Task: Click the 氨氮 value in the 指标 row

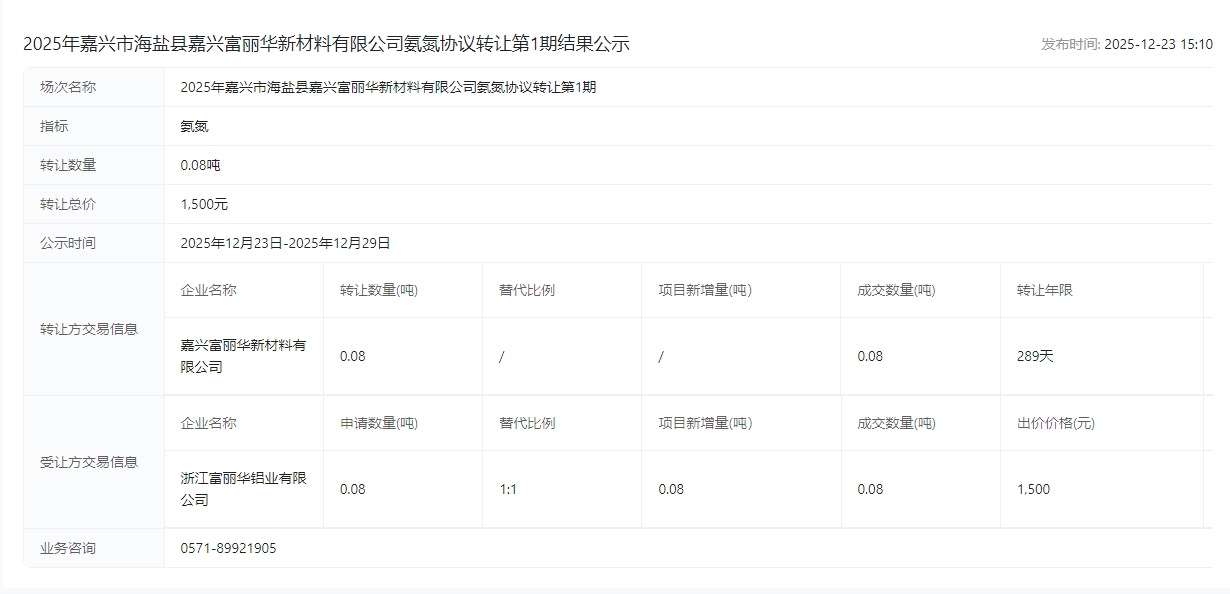Action: [194, 126]
